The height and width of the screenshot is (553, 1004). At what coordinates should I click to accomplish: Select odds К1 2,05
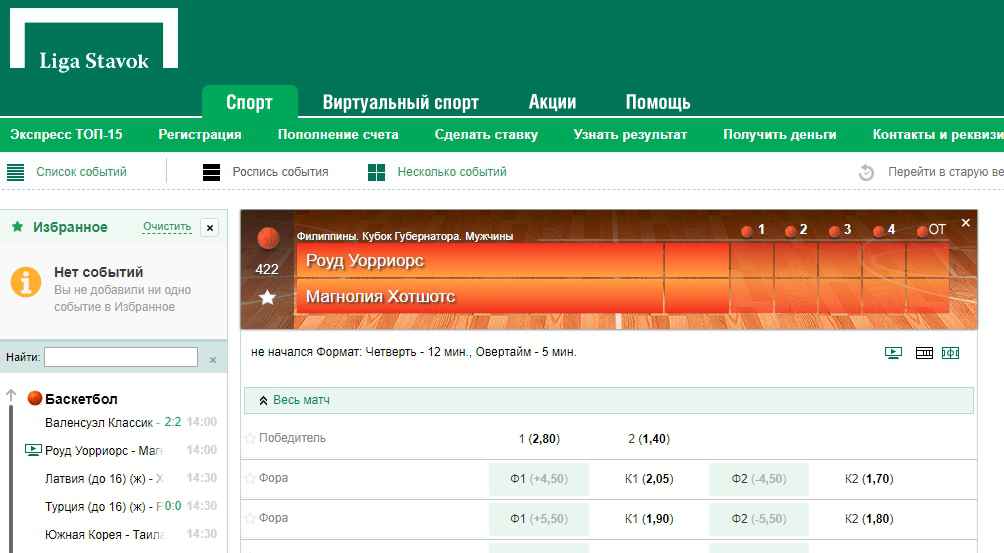click(649, 479)
